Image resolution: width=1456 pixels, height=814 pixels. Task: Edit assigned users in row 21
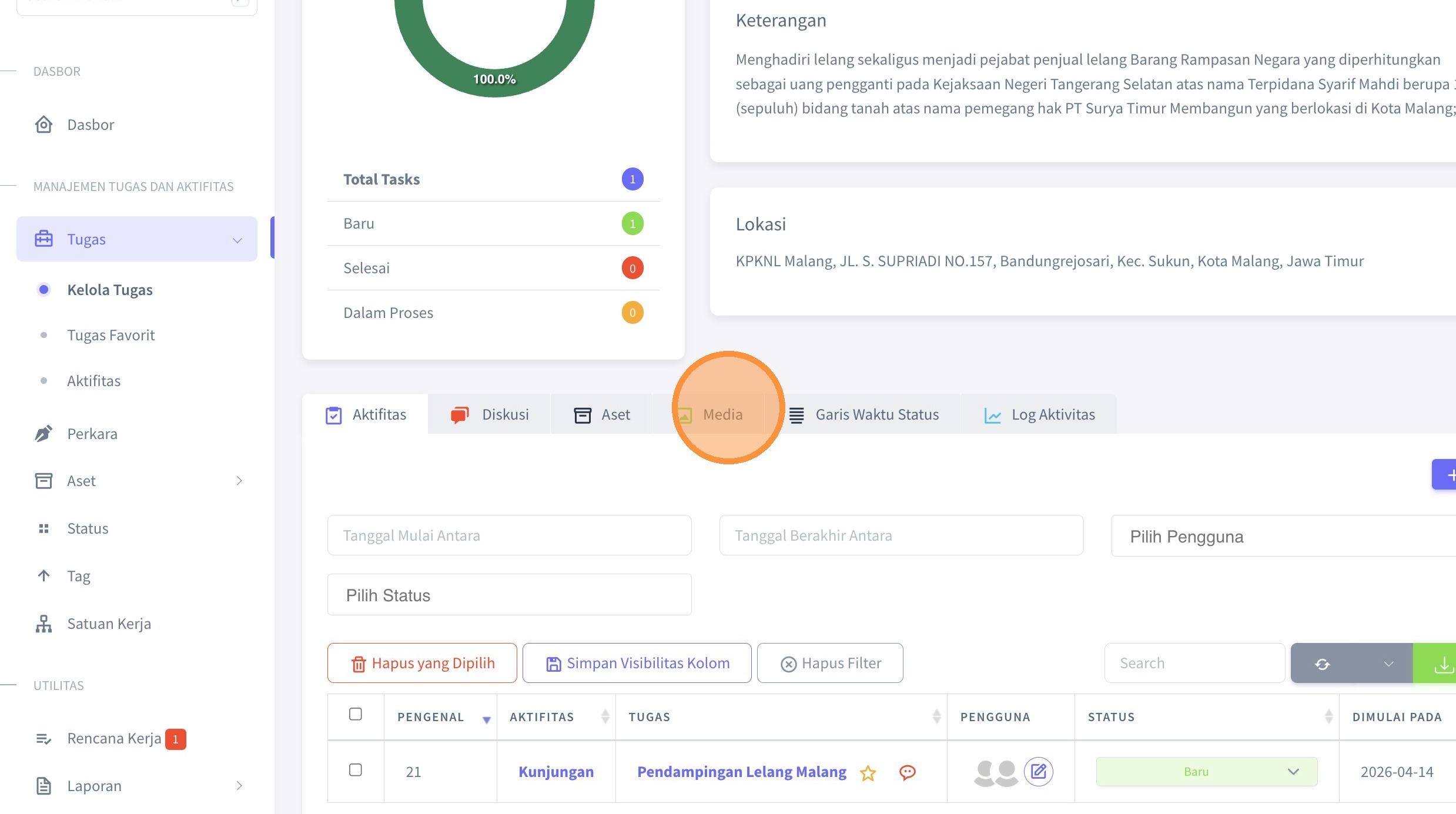pos(1039,772)
